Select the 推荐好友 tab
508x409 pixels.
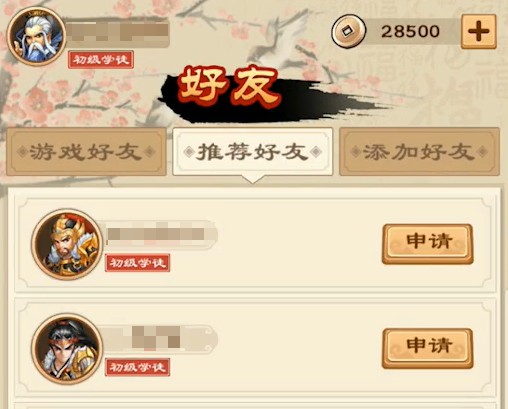tap(253, 152)
